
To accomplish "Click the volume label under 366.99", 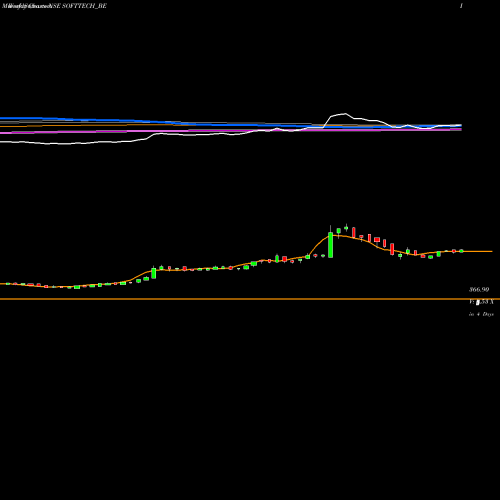I will pos(481,302).
